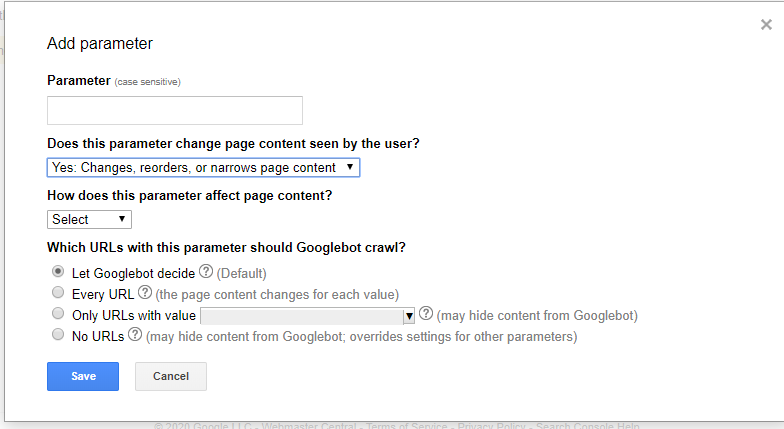The image size is (784, 429).
Task: Open the Terms of Service link
Action: point(406,426)
